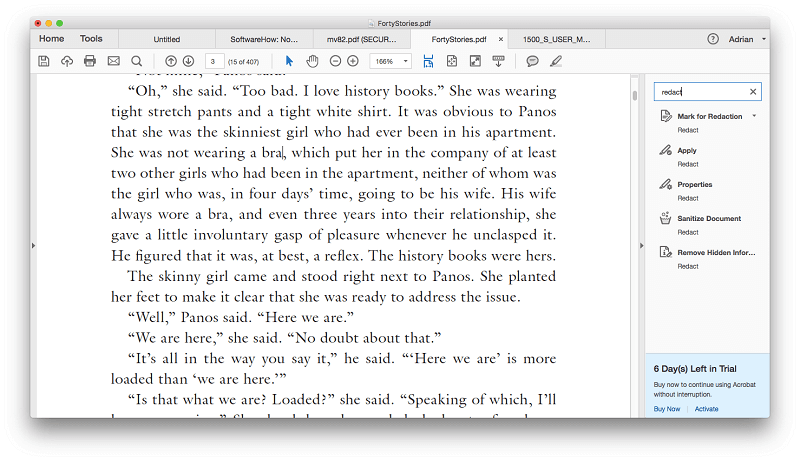This screenshot has height=461, width=800.
Task: Select the Hand pan tool
Action: (312, 61)
